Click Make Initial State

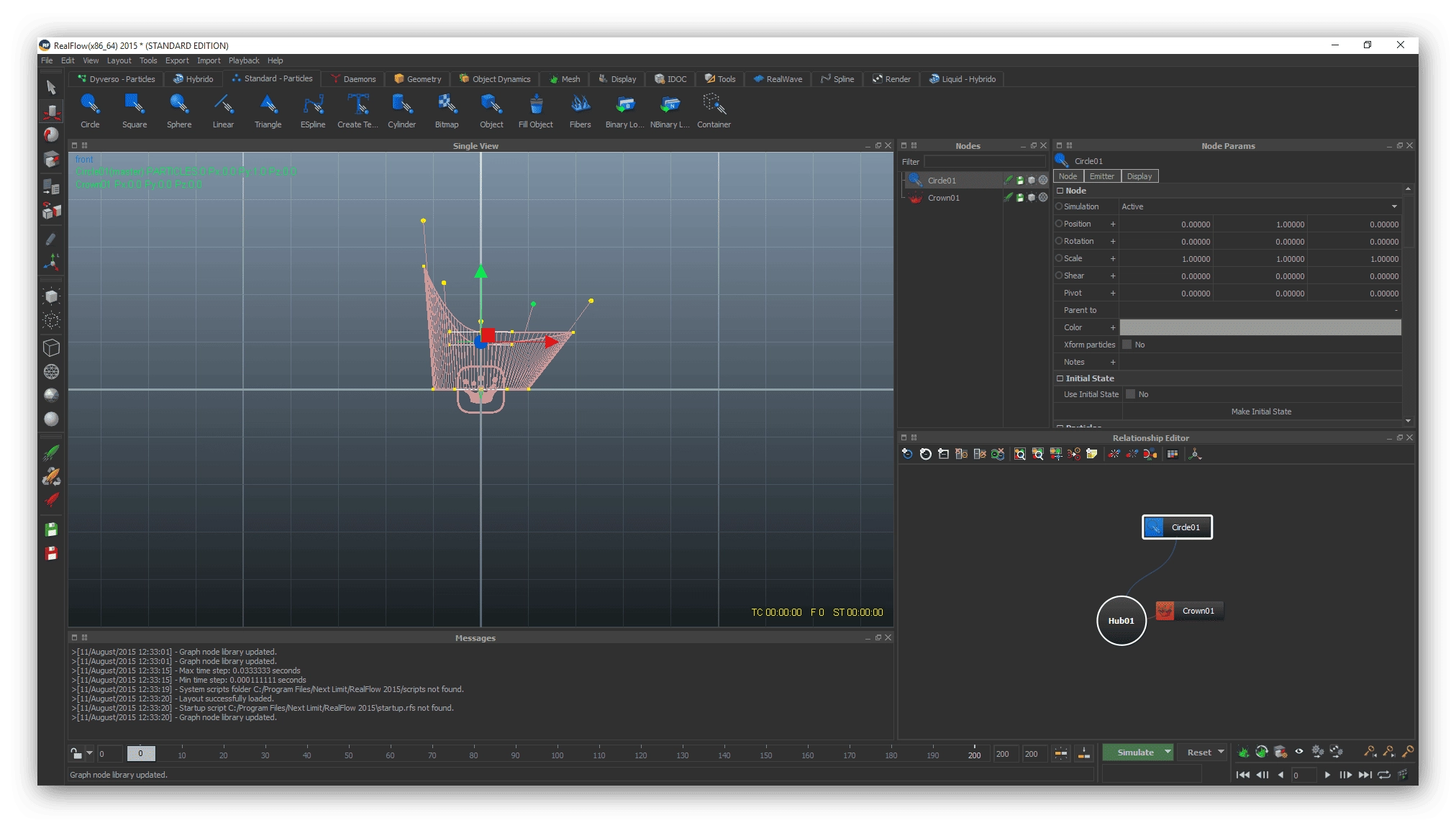1261,411
